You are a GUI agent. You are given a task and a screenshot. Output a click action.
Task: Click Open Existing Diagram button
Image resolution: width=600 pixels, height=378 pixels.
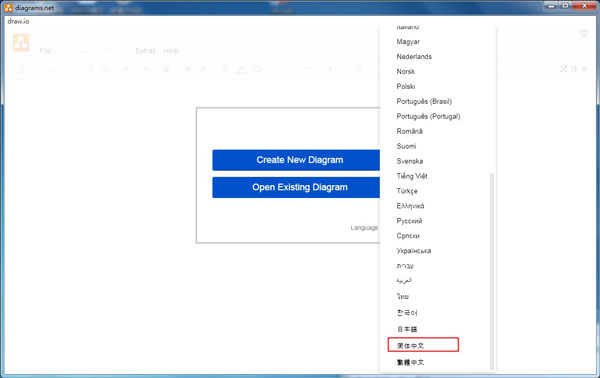click(x=296, y=187)
